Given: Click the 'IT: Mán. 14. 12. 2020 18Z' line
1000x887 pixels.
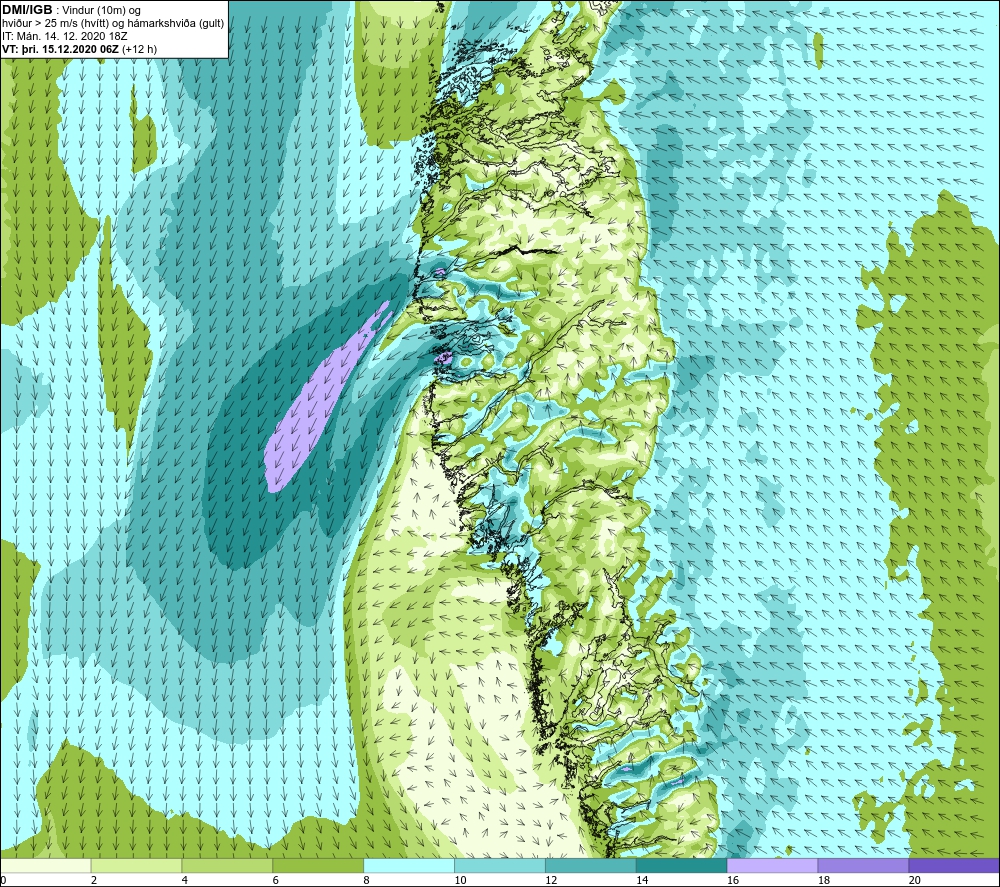Looking at the screenshot, I should 64,36.
